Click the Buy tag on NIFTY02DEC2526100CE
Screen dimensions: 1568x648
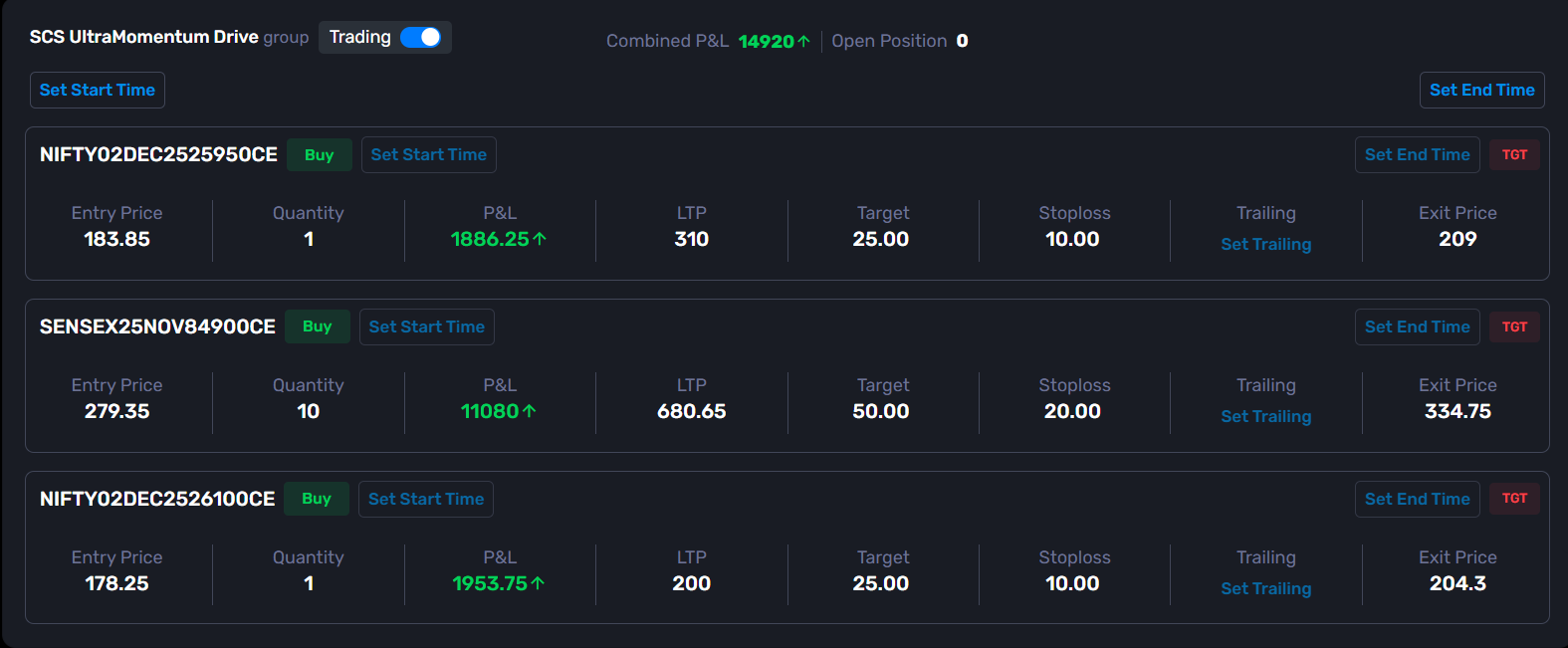[317, 499]
